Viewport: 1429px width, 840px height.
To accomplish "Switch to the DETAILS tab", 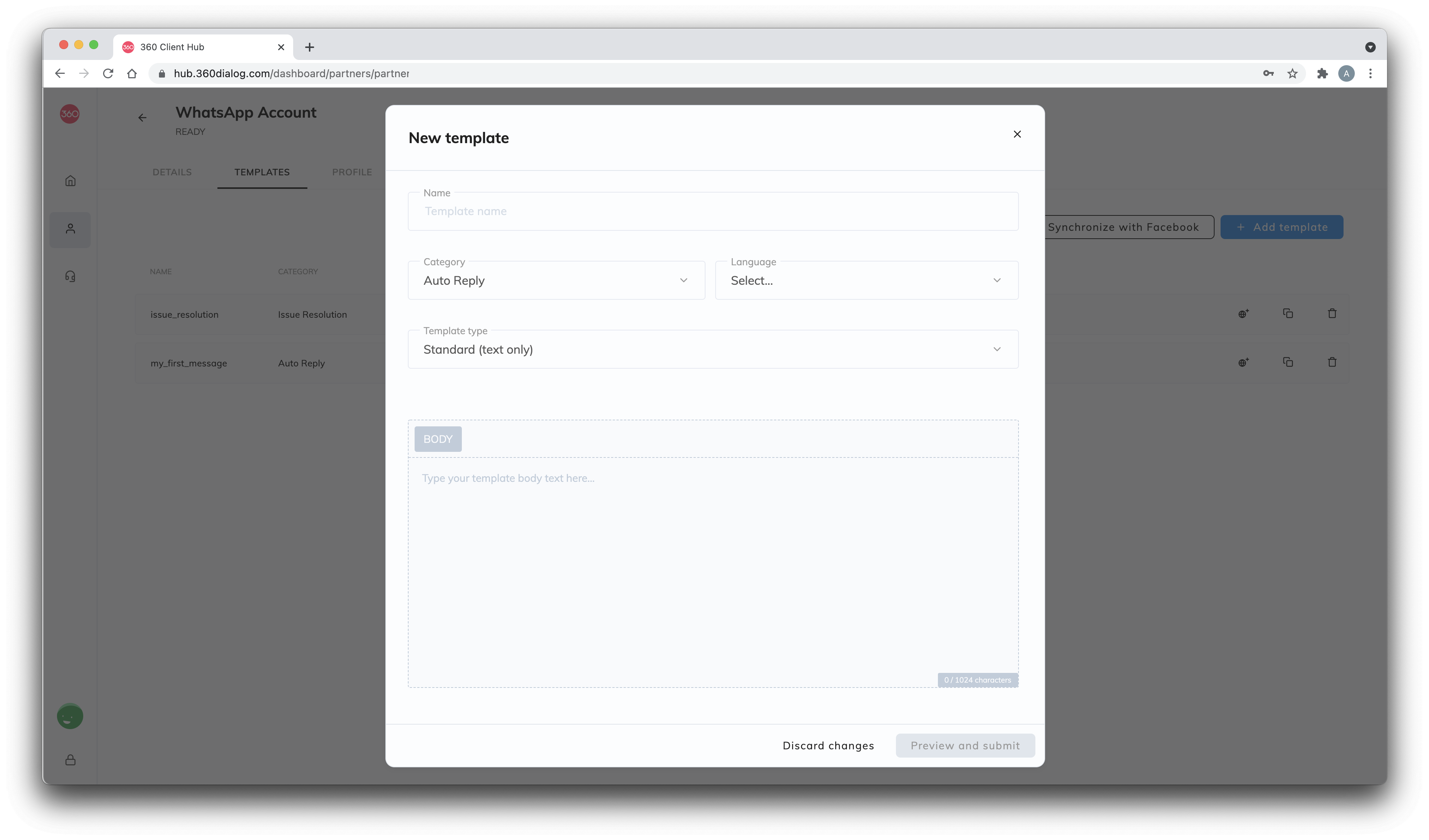I will [172, 172].
